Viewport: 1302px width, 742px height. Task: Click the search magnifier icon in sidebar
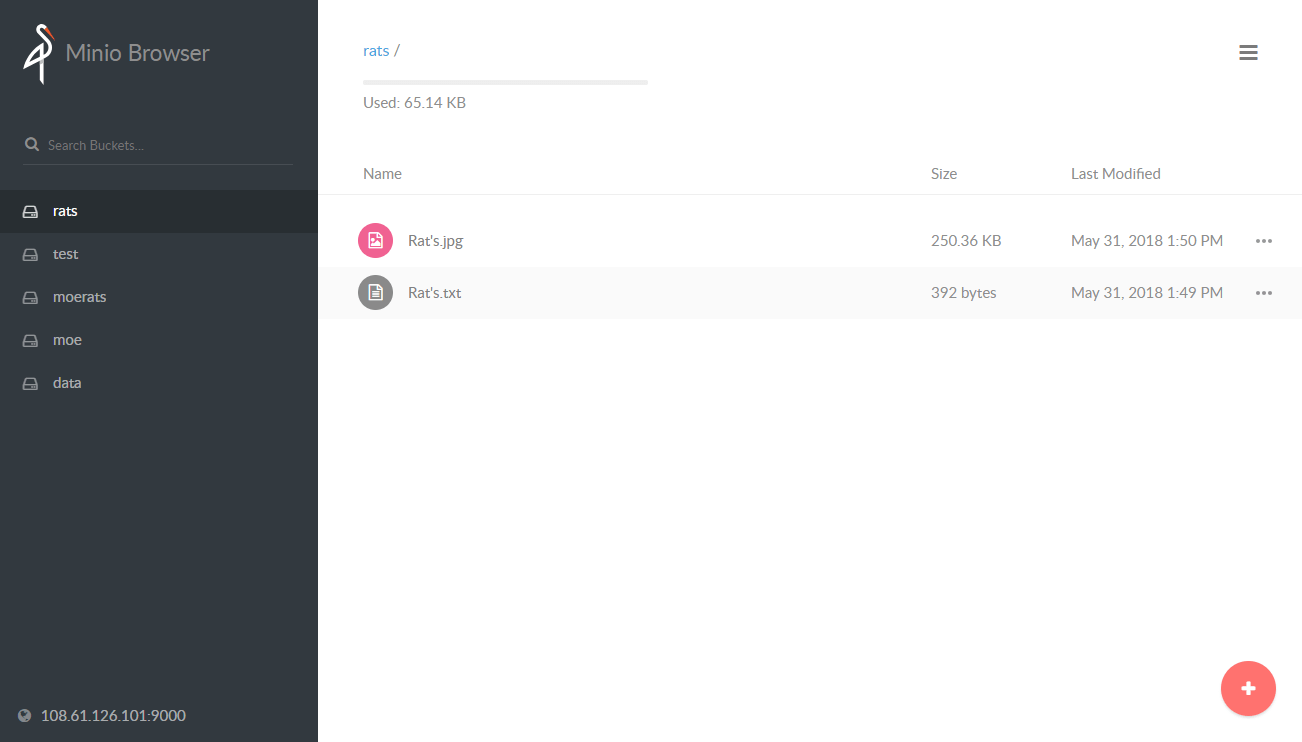point(32,145)
